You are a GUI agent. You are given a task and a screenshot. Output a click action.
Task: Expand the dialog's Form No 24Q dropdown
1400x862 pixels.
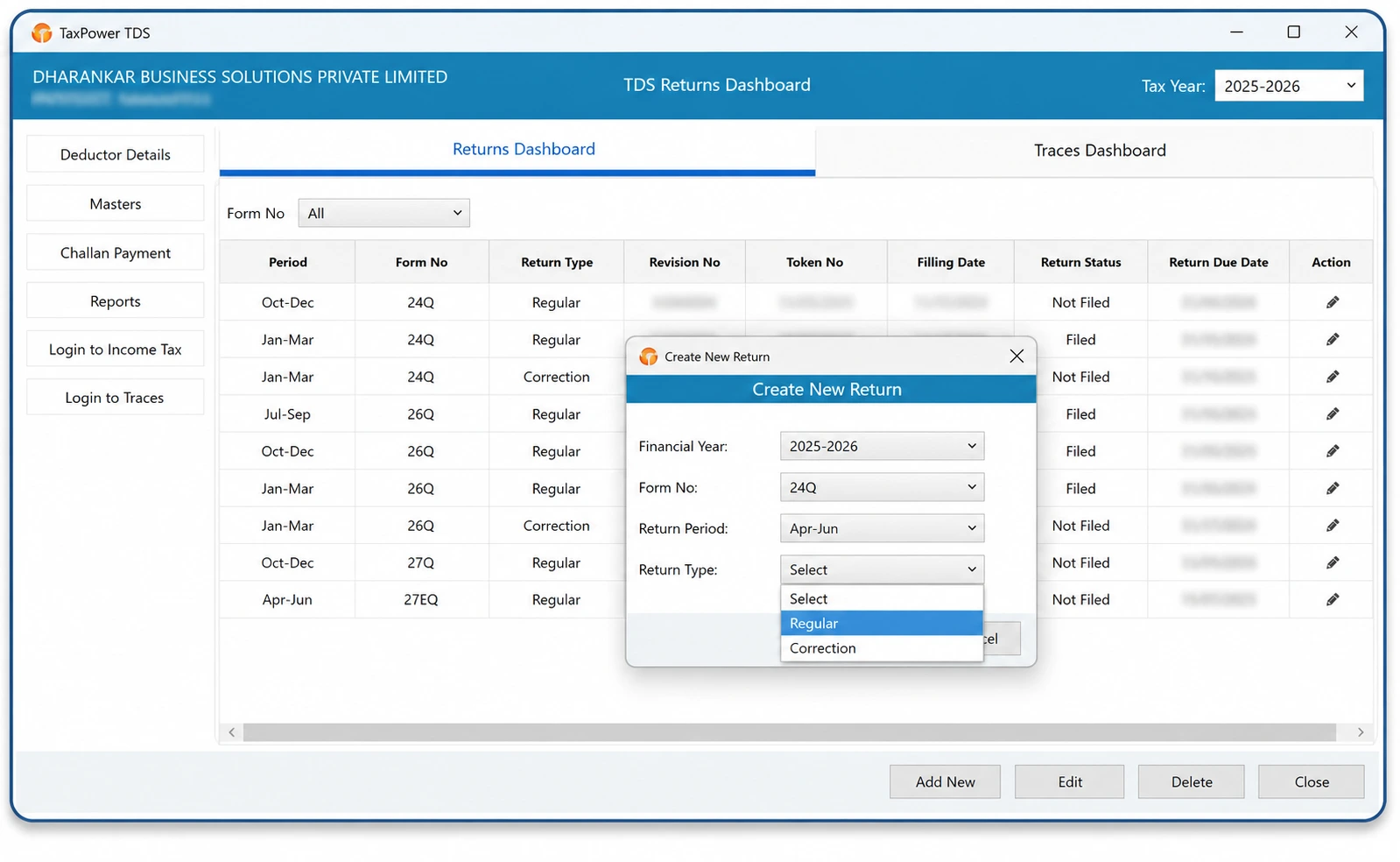pyautogui.click(x=882, y=487)
